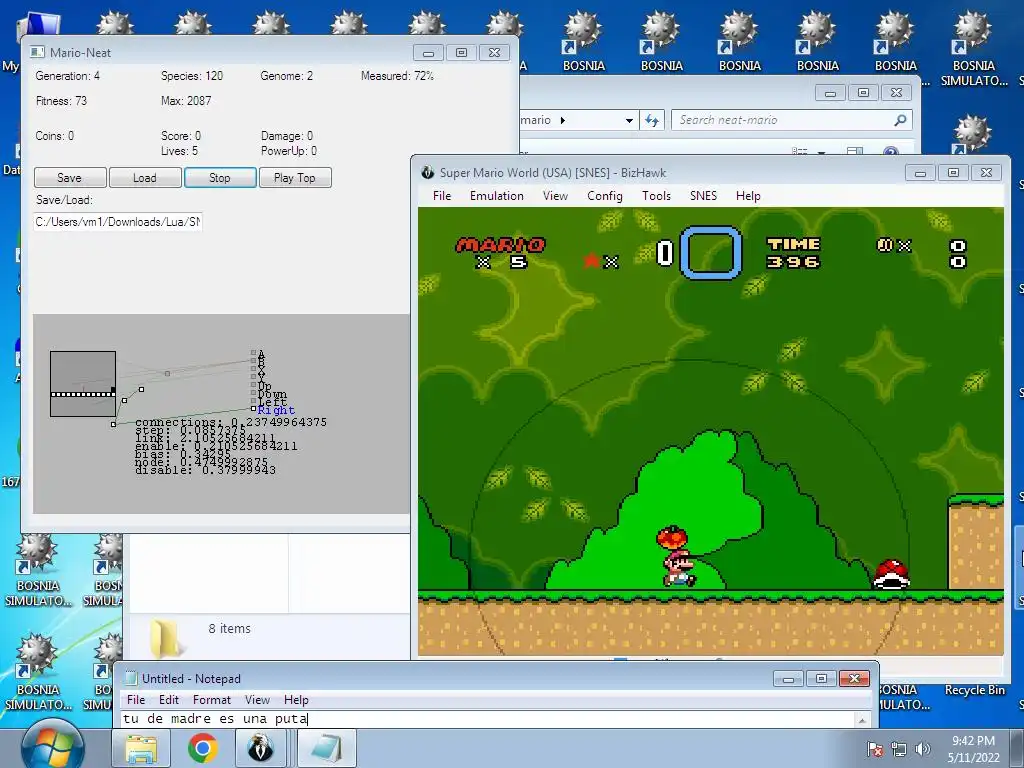Open Windows Explorer from the taskbar
Screen dimensions: 1024x768
142,748
